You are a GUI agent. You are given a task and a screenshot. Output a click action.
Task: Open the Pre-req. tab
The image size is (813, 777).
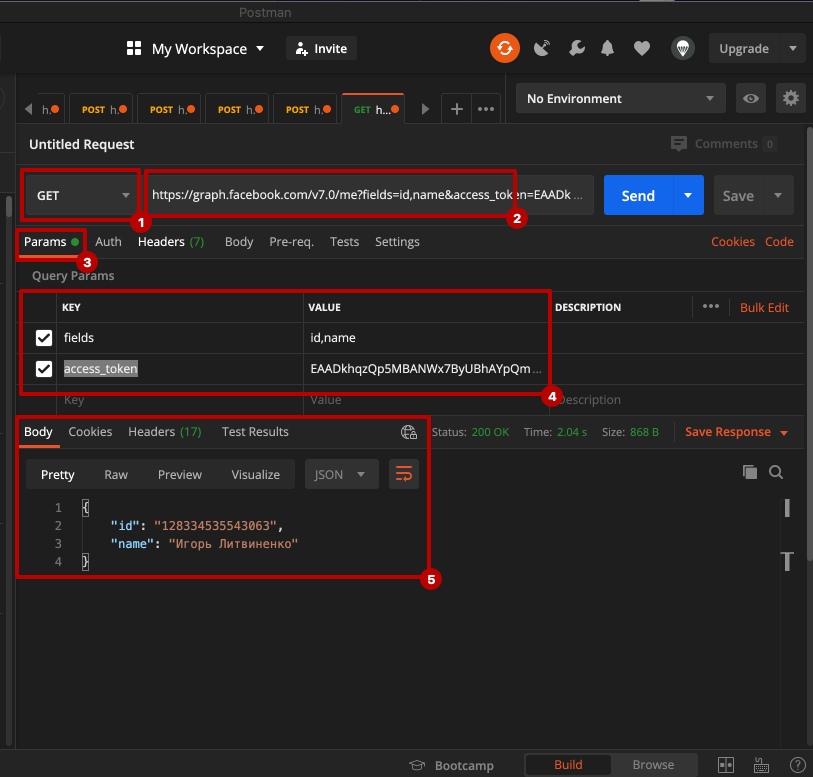291,242
